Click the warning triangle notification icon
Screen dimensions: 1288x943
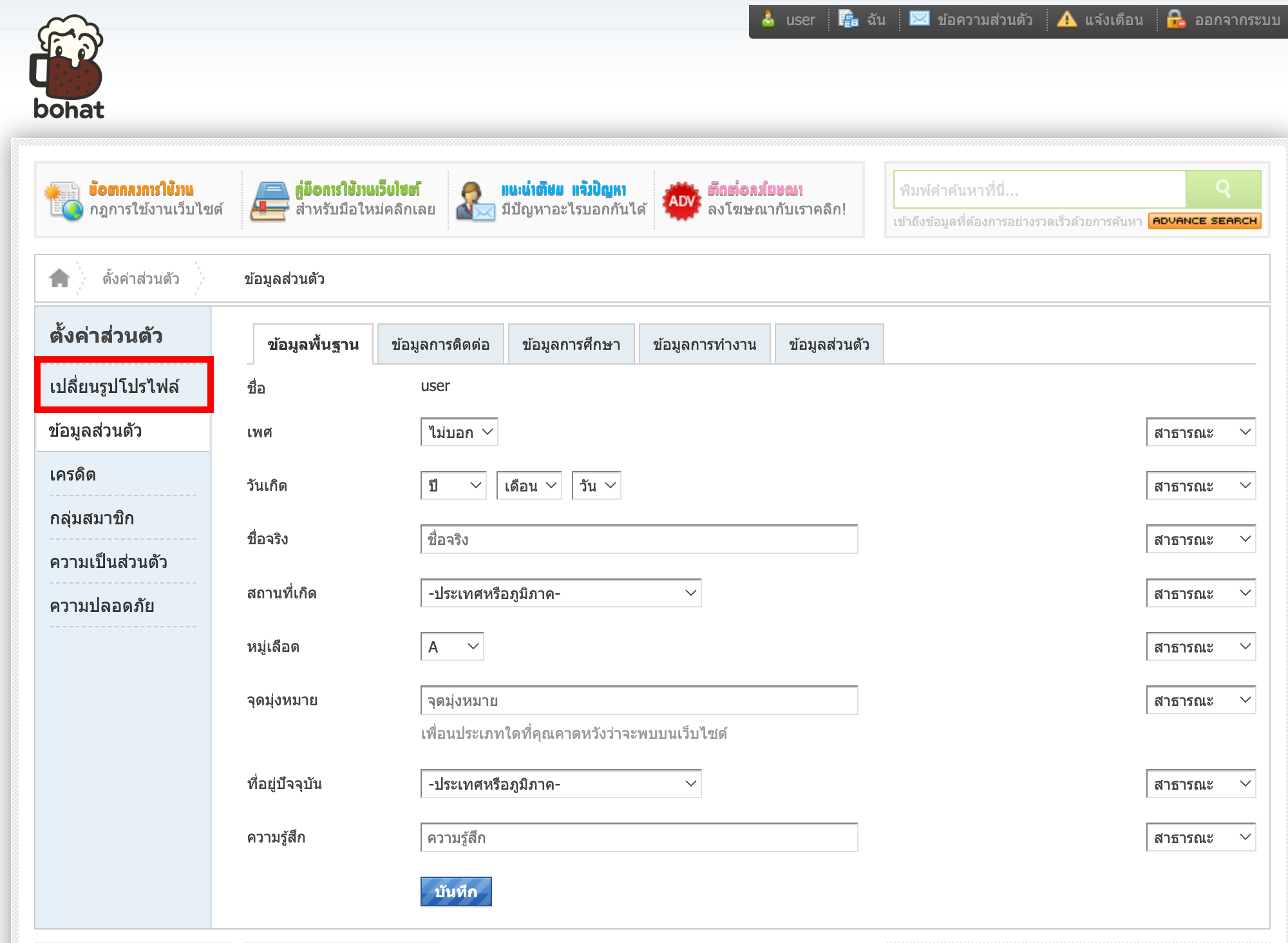click(1066, 19)
